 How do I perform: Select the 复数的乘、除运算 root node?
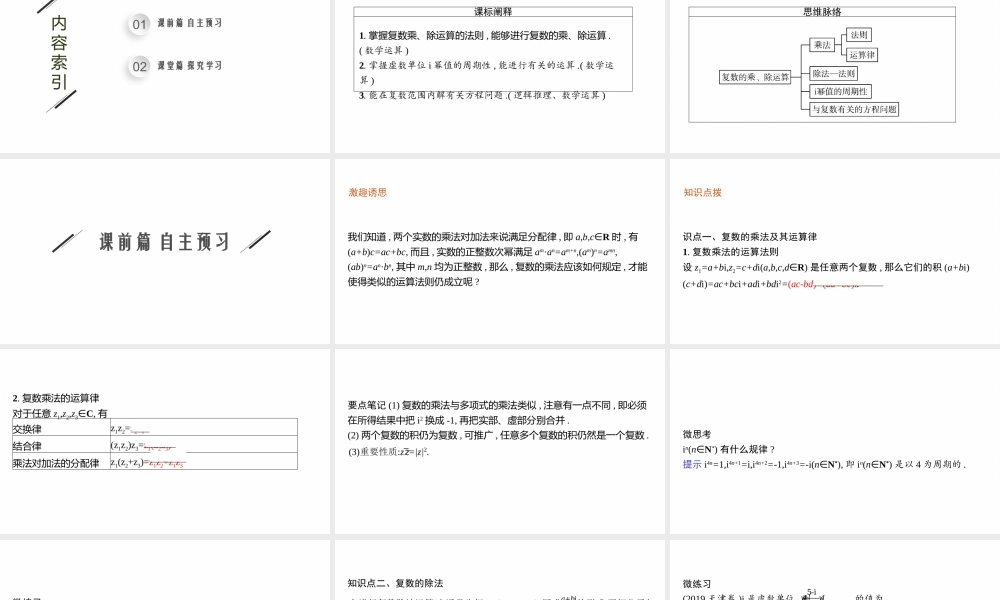click(756, 76)
